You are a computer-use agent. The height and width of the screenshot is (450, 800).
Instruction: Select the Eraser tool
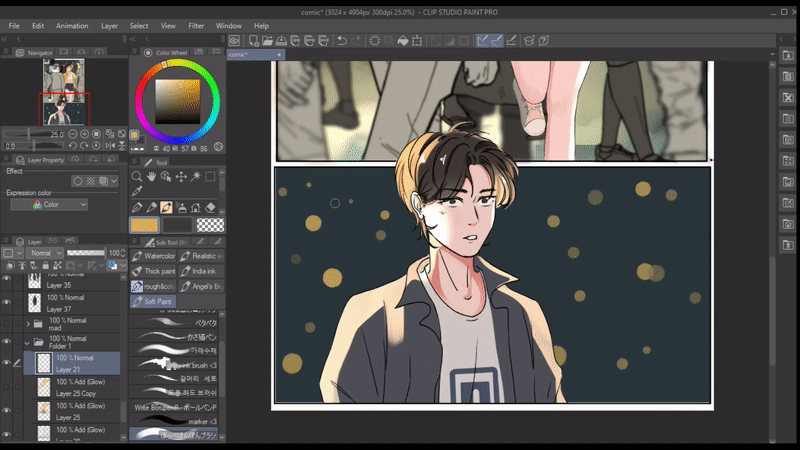pos(210,207)
